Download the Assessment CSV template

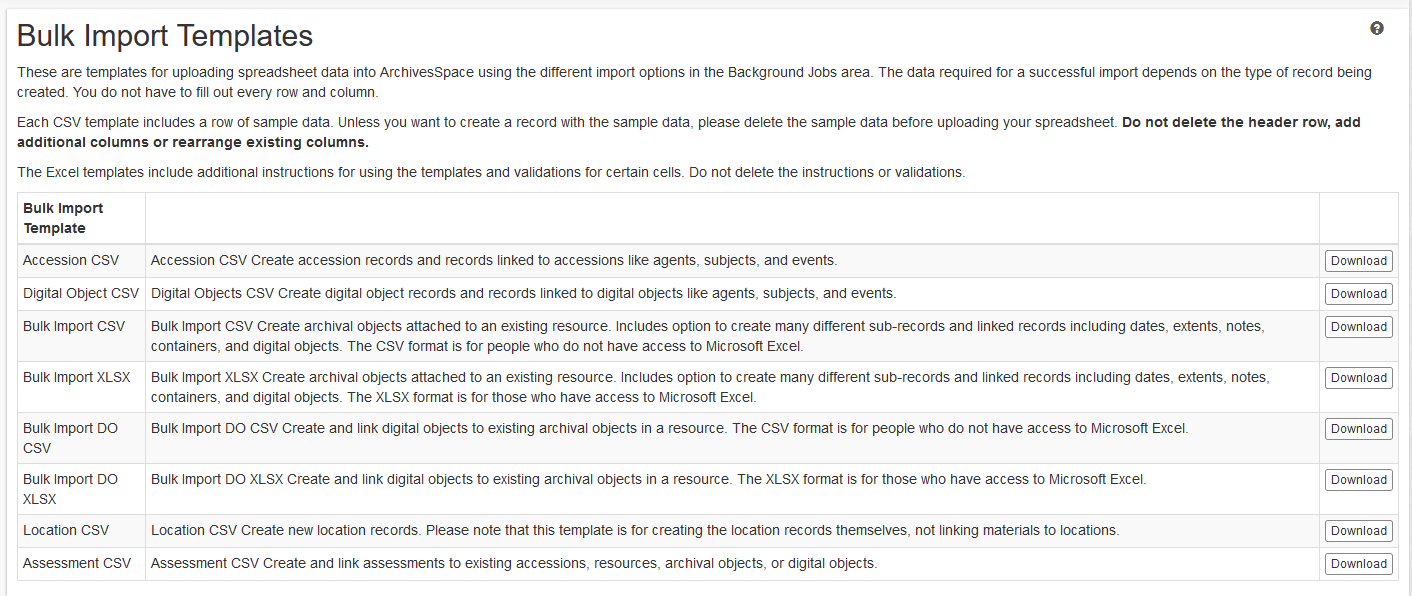[1358, 564]
